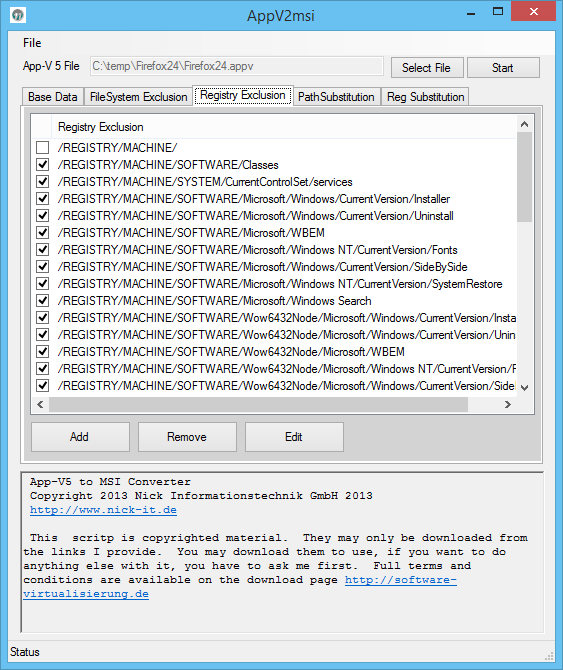Select the SOFTWARE/Microsoft/Windows Search row text

coord(214,301)
